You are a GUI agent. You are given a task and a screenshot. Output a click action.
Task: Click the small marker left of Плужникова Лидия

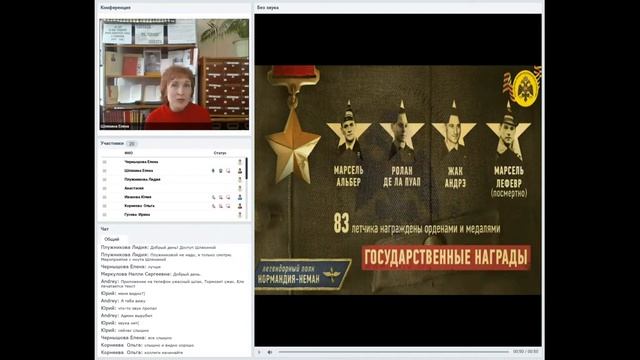104,180
